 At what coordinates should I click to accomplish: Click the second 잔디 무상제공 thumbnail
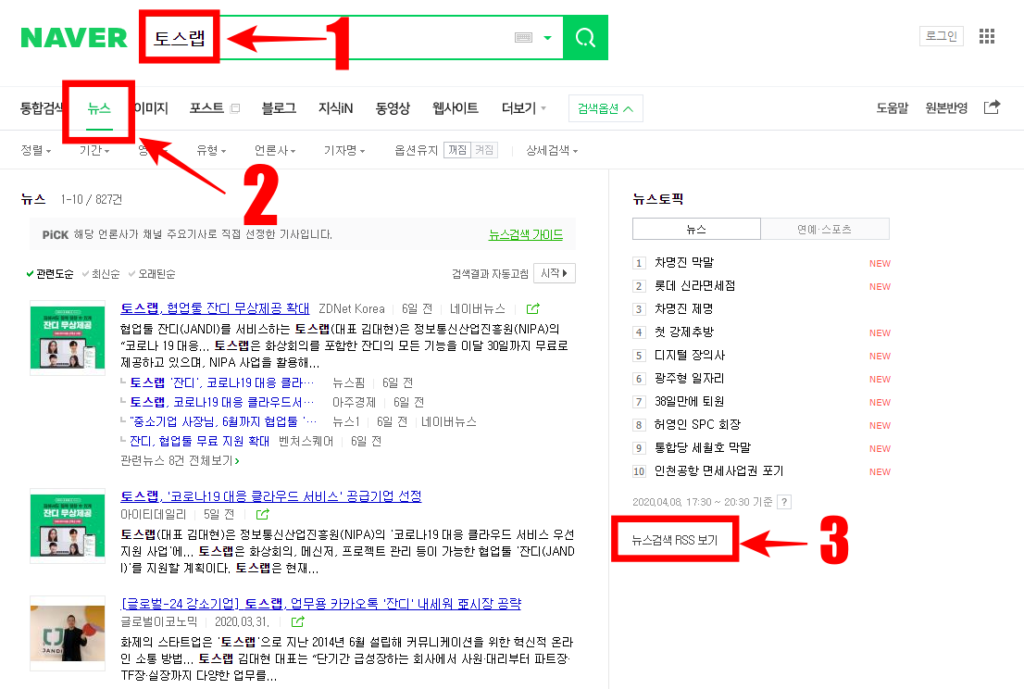tap(67, 526)
